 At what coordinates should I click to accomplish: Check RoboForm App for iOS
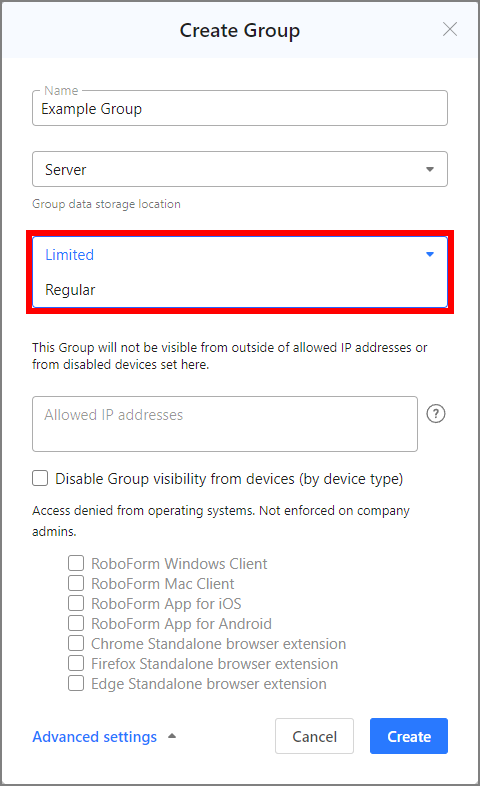[x=76, y=603]
